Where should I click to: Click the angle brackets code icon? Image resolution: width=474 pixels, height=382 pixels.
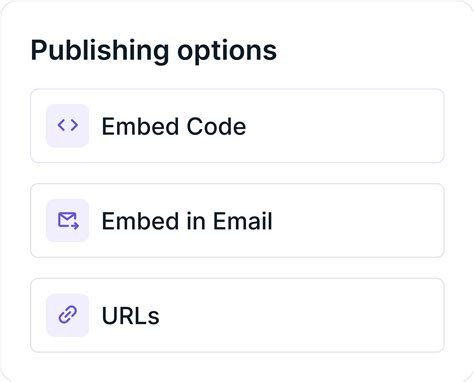pos(68,125)
